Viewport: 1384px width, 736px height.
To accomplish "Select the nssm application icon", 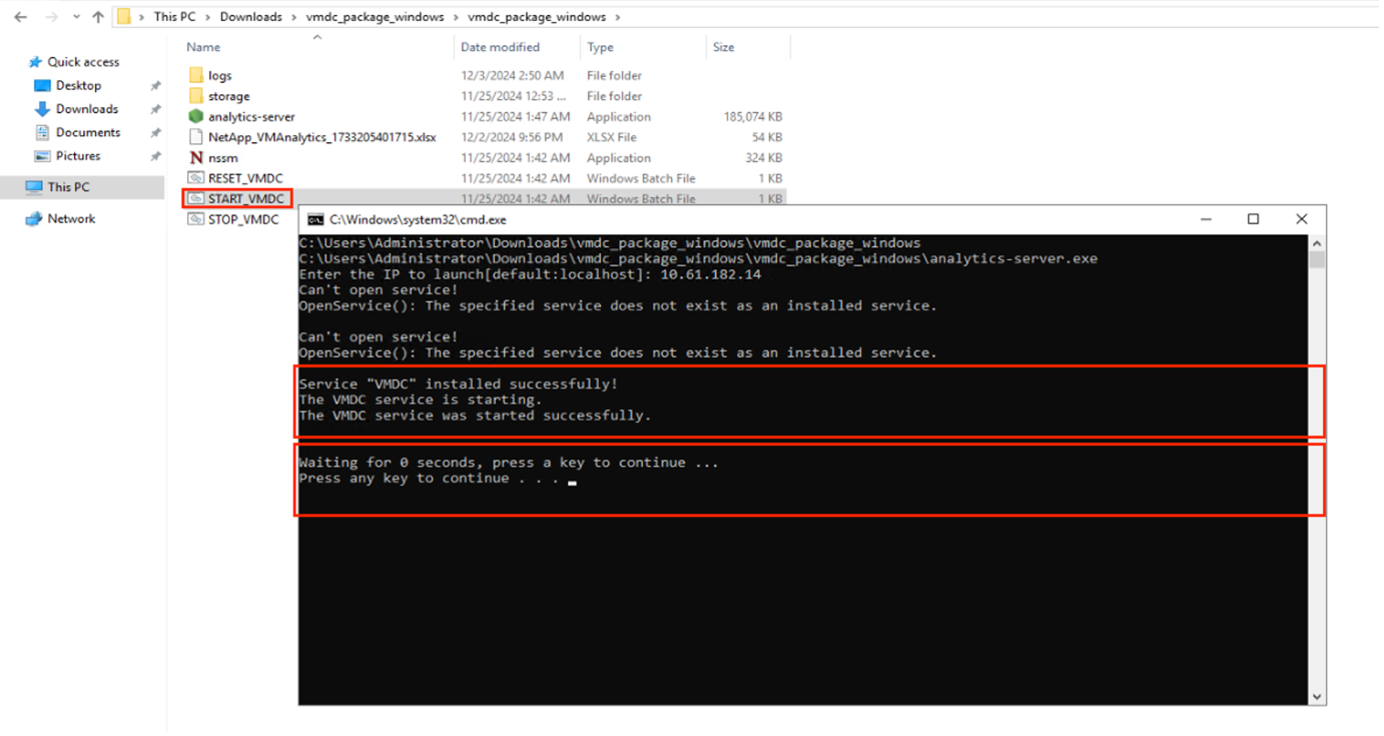I will pyautogui.click(x=196, y=157).
